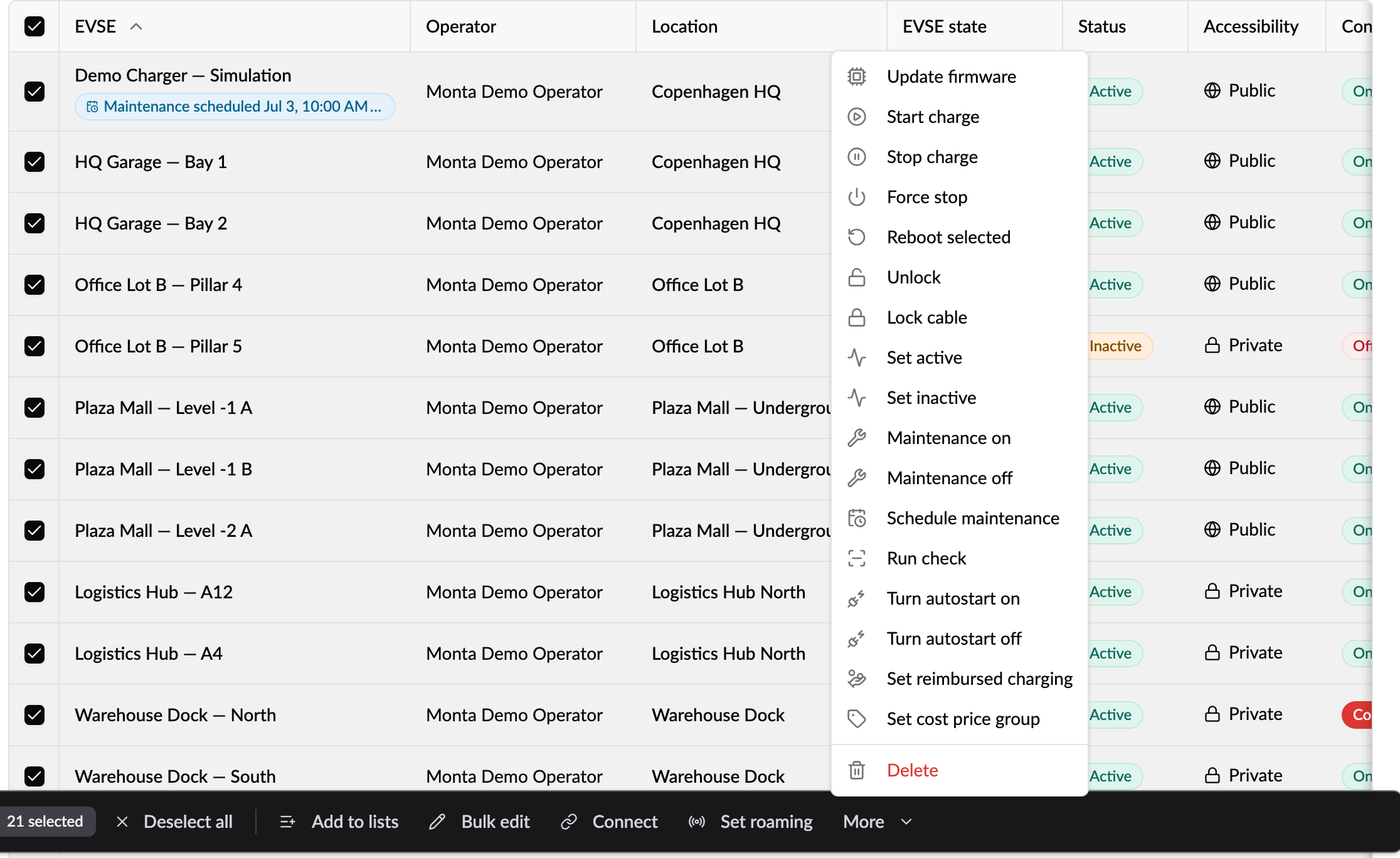Click the Delete trash can icon
Viewport: 1400px width, 858px height.
coord(857,770)
